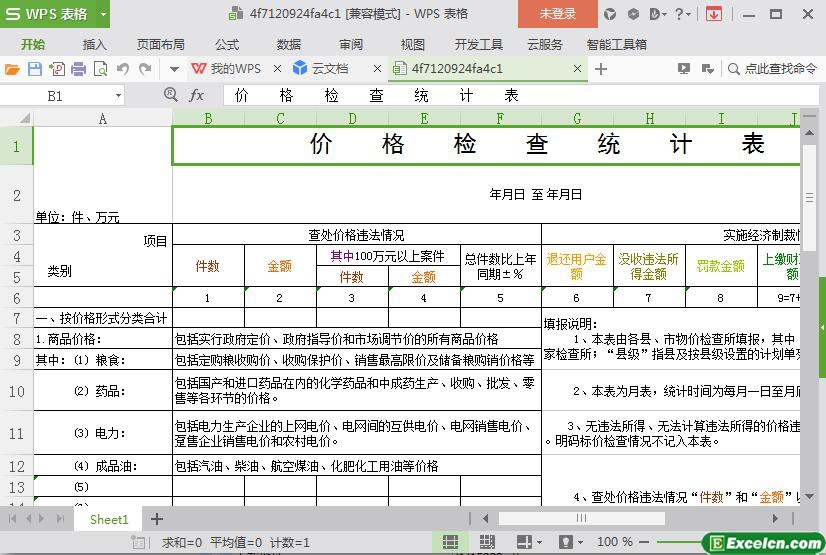Screen dimensions: 826x555
Task: Click the insert function fx icon
Action: tap(197, 95)
